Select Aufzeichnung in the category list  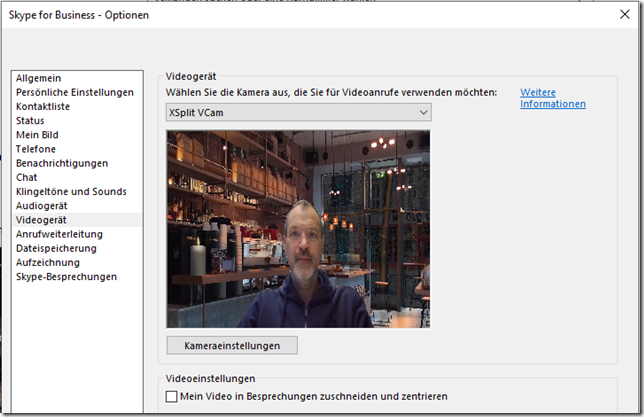click(48, 263)
